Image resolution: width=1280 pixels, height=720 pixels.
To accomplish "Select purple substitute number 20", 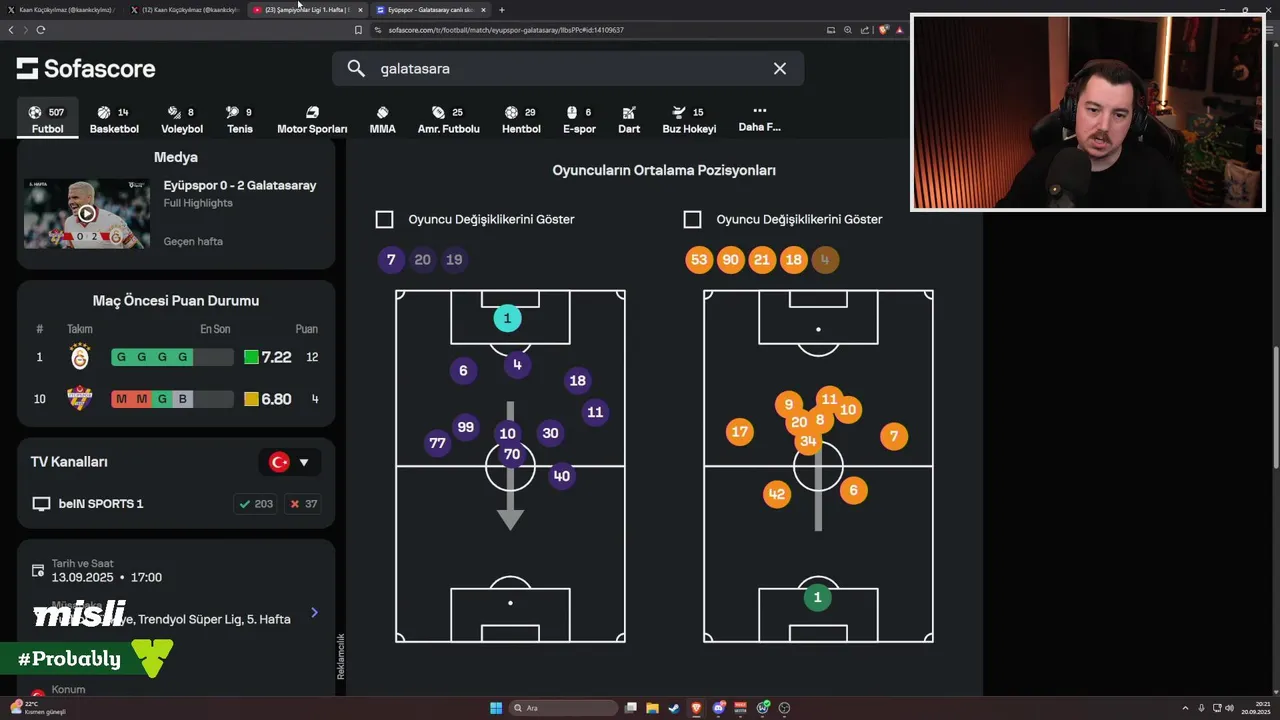I will pos(422,259).
